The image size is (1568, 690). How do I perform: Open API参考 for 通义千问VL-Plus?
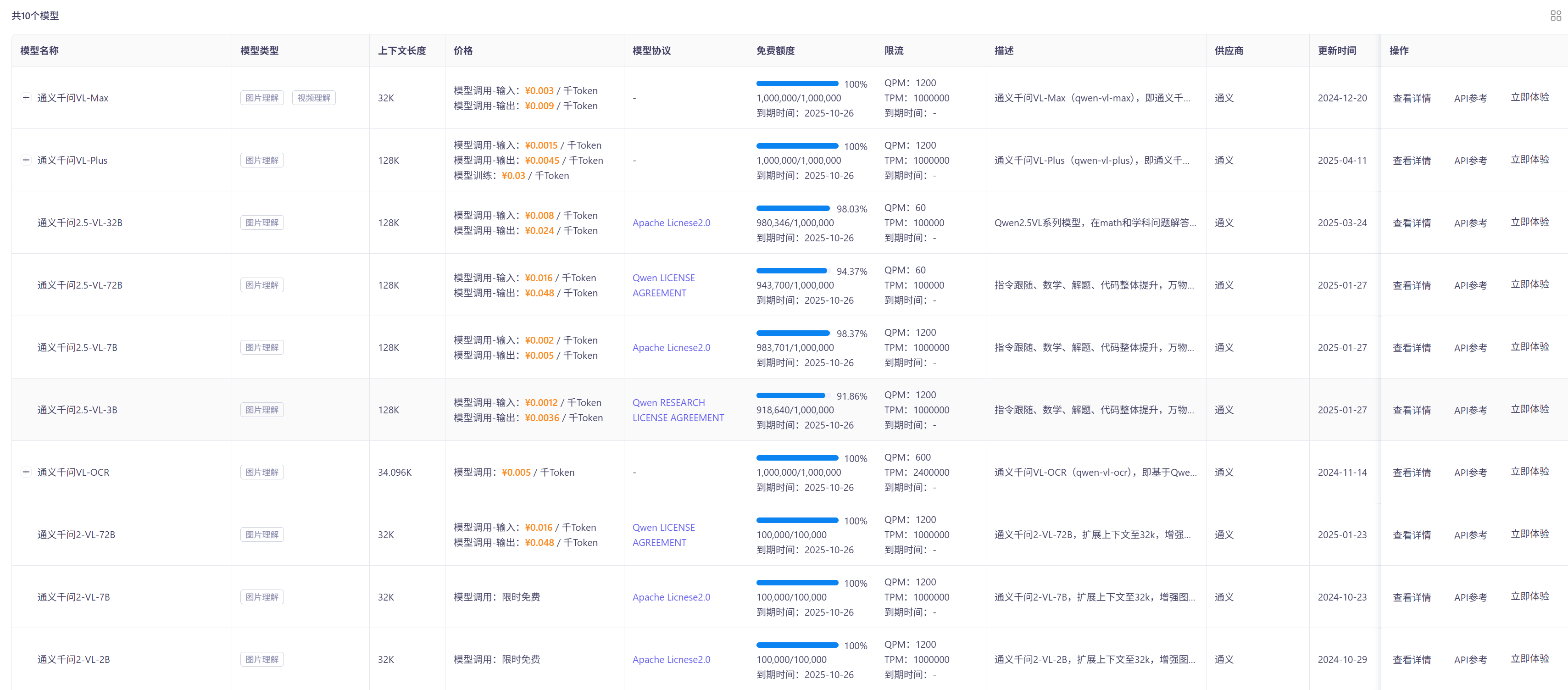(1470, 161)
